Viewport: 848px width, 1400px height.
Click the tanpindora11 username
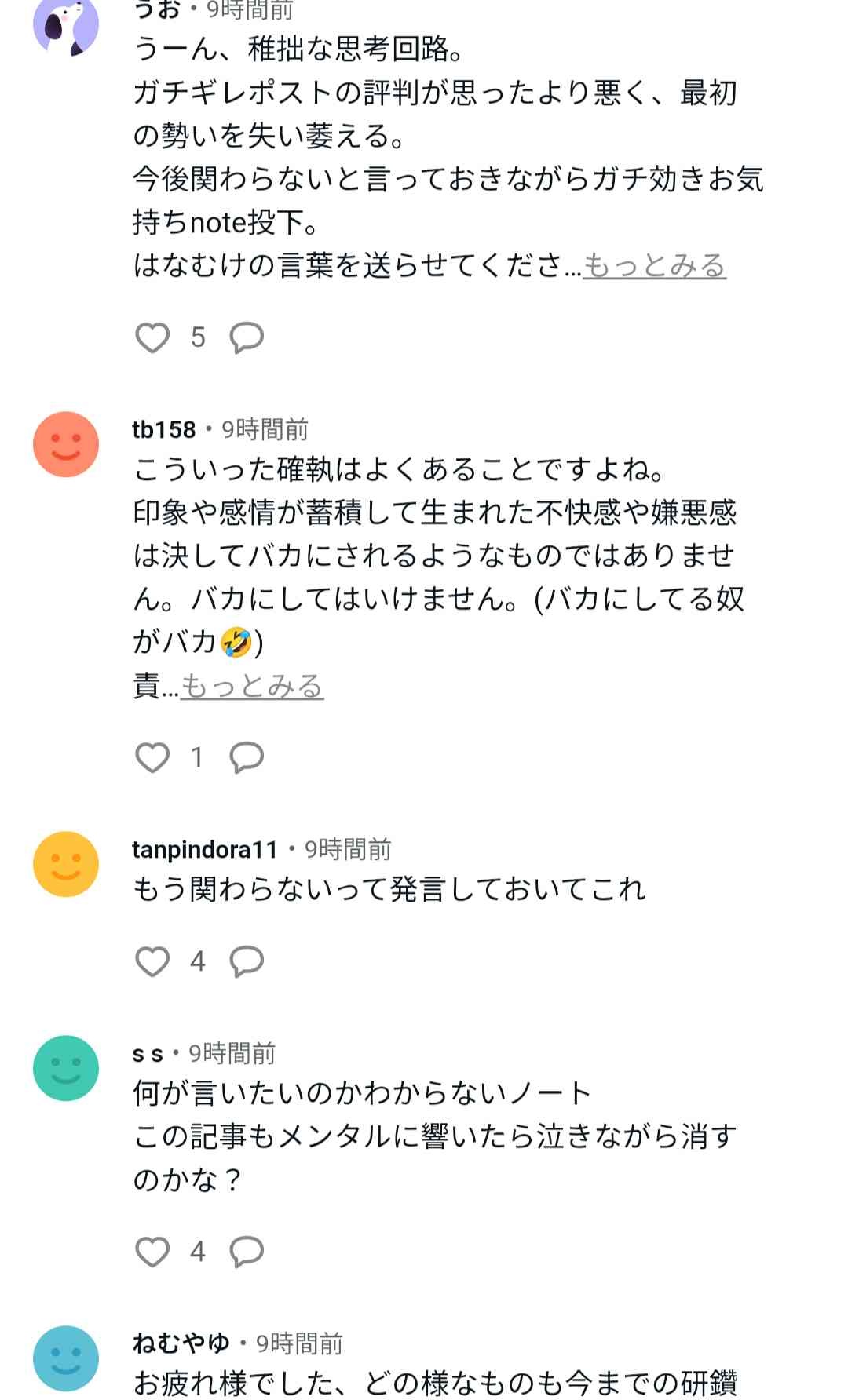pyautogui.click(x=205, y=850)
